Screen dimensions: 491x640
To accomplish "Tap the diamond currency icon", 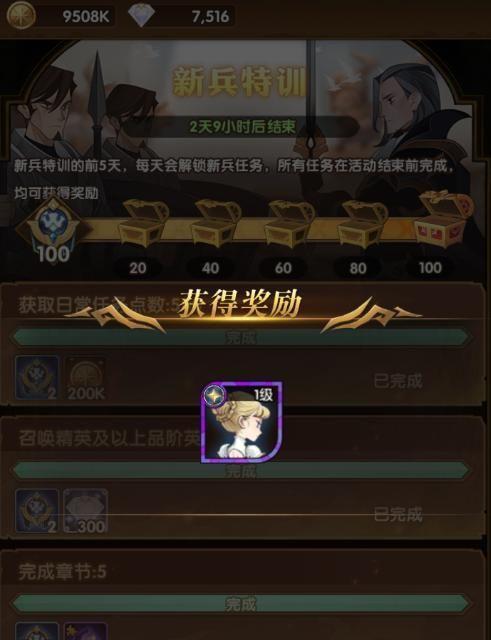I will (x=141, y=16).
